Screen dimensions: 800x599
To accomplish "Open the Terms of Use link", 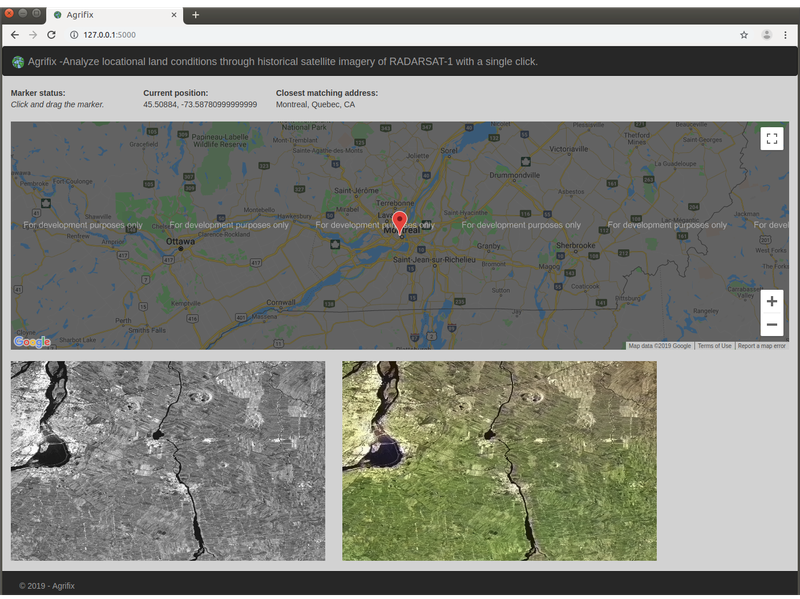I will pyautogui.click(x=714, y=346).
